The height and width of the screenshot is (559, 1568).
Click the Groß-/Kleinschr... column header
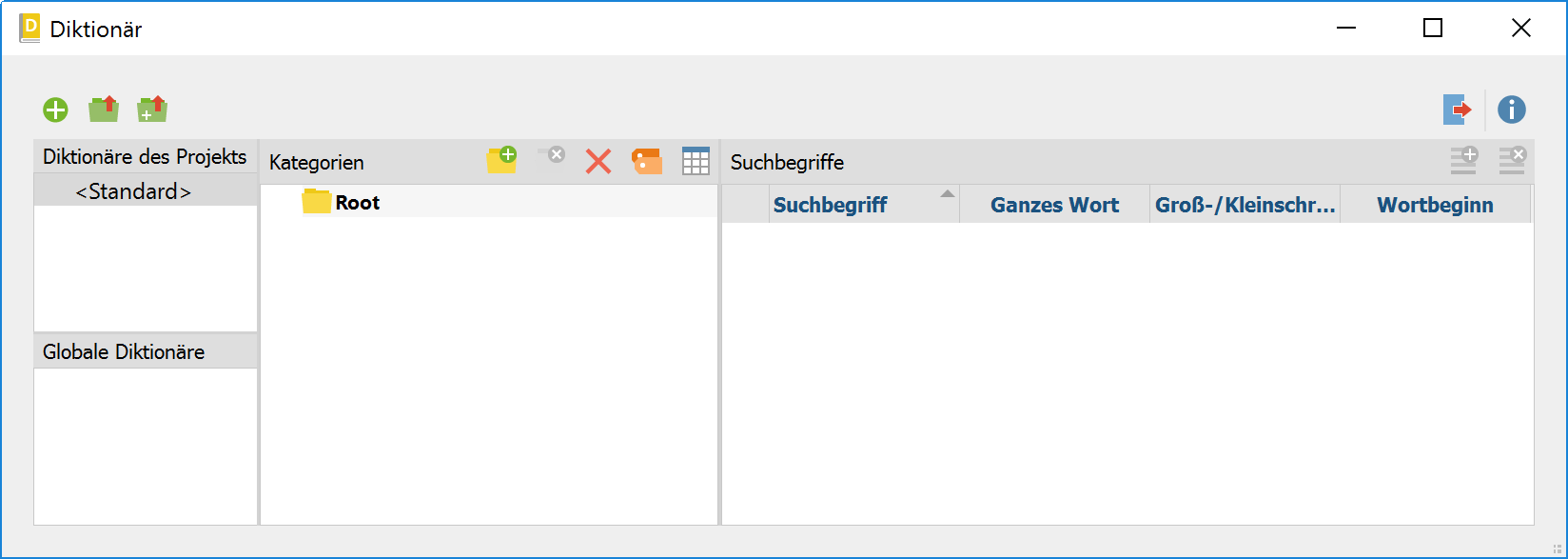1245,205
